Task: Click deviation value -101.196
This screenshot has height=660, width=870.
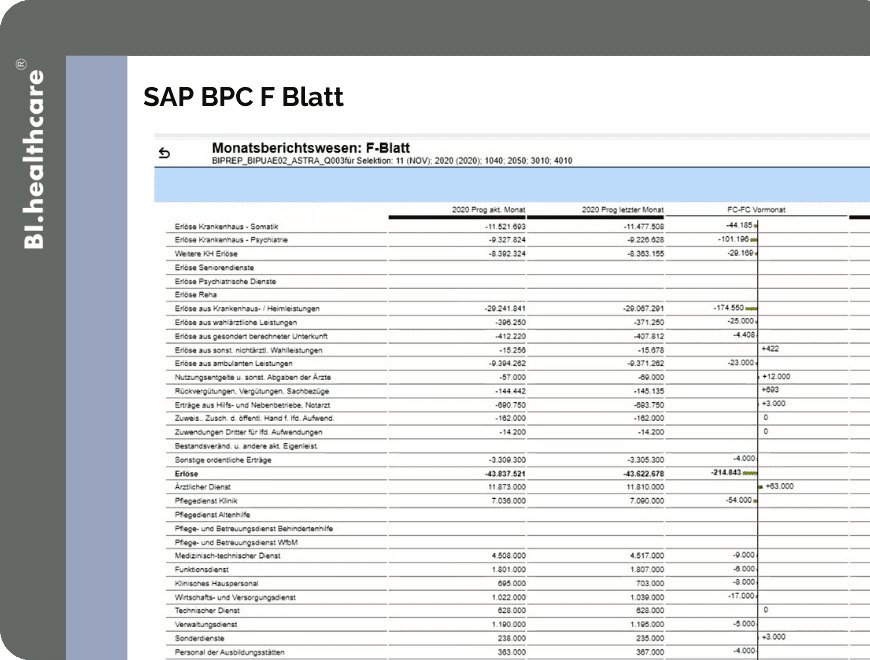Action: tap(734, 239)
